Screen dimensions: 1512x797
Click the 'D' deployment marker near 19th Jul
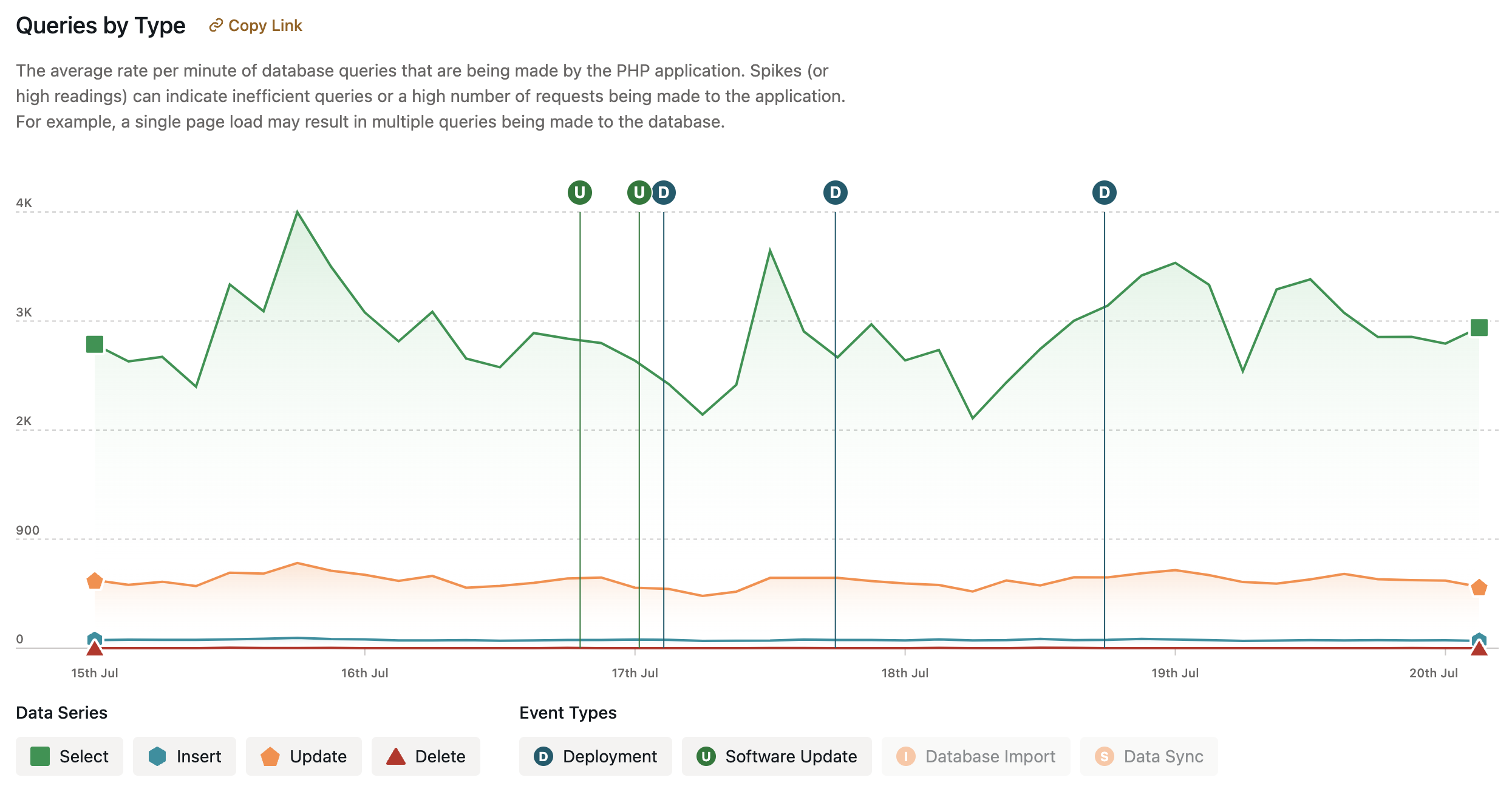(1105, 192)
